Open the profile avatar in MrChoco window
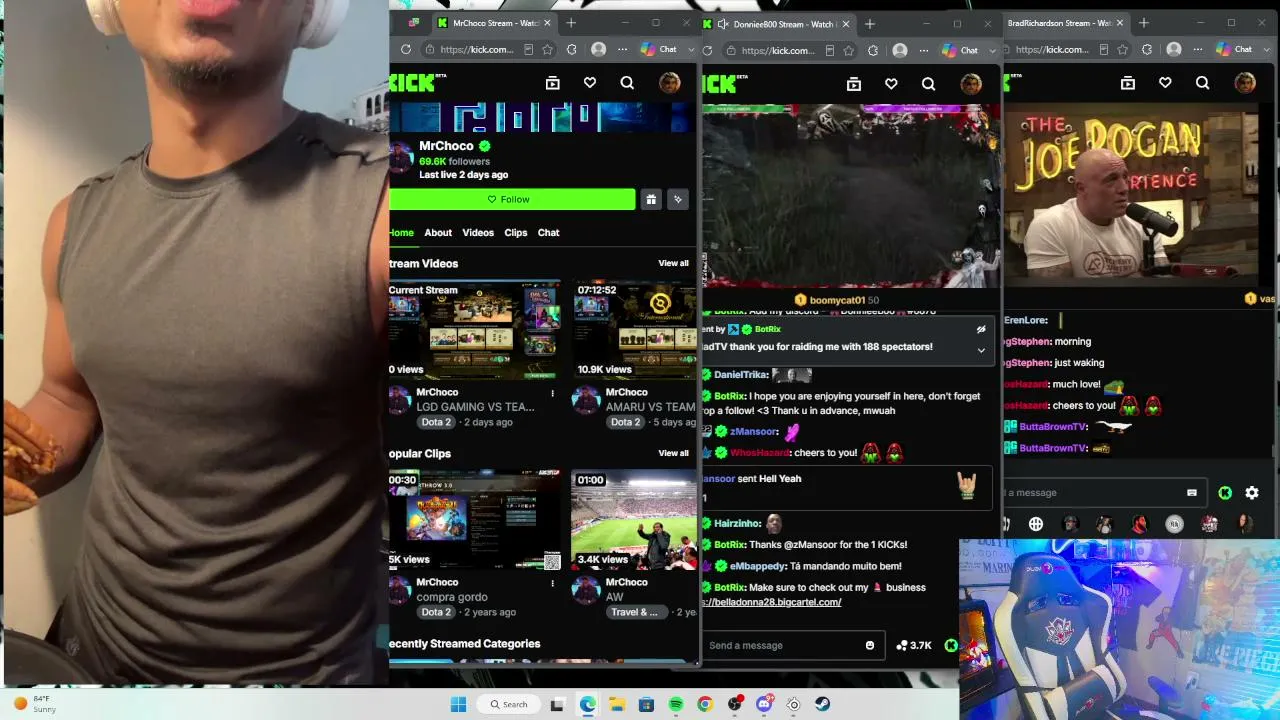The image size is (1280, 720). point(669,84)
